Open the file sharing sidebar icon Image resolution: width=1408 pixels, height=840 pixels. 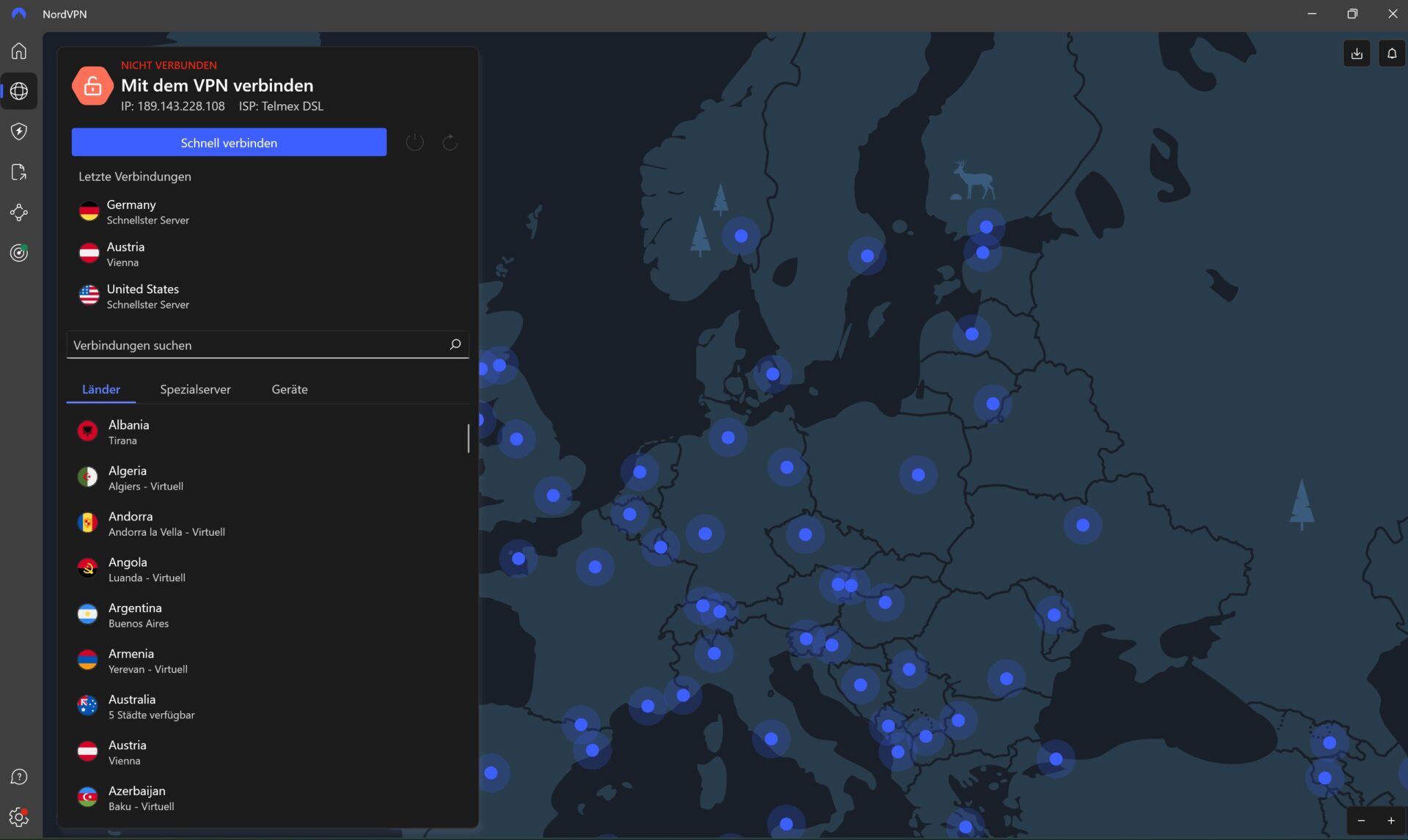(19, 172)
